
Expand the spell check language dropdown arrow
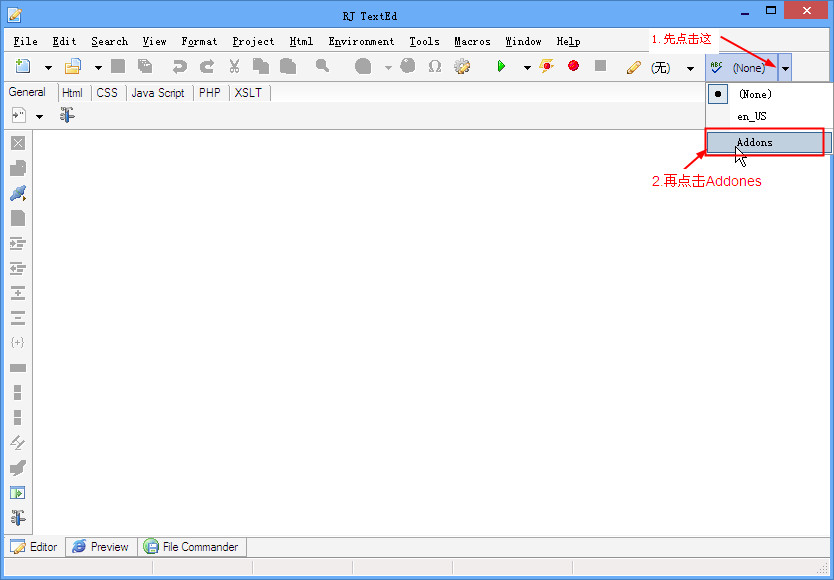tap(786, 68)
